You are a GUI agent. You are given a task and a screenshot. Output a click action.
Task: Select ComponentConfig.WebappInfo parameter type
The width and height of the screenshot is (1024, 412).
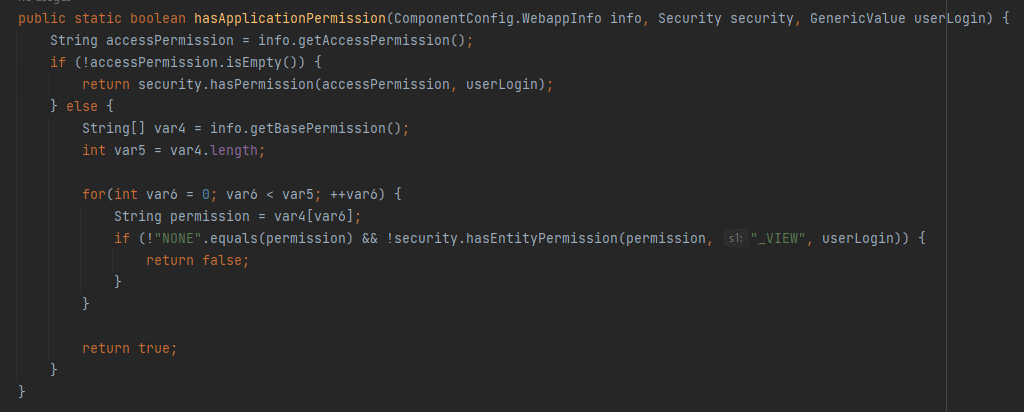click(x=498, y=18)
